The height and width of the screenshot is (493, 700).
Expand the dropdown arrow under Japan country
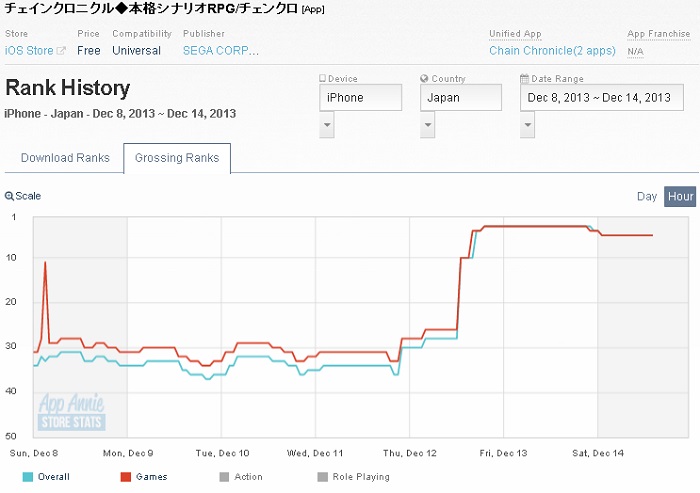coord(428,125)
